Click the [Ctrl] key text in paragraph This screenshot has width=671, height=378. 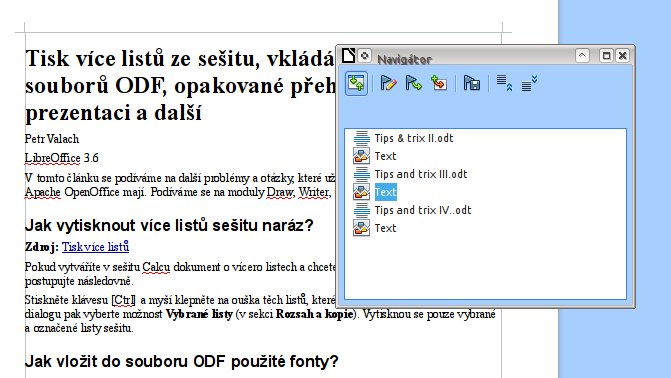(x=124, y=300)
